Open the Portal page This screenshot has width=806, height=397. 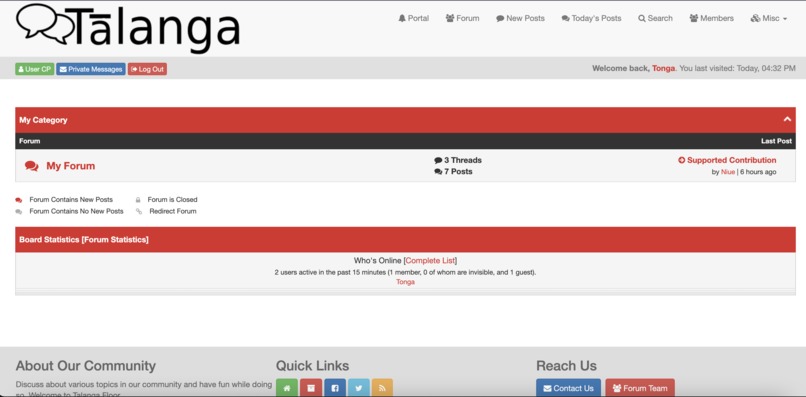pos(413,18)
